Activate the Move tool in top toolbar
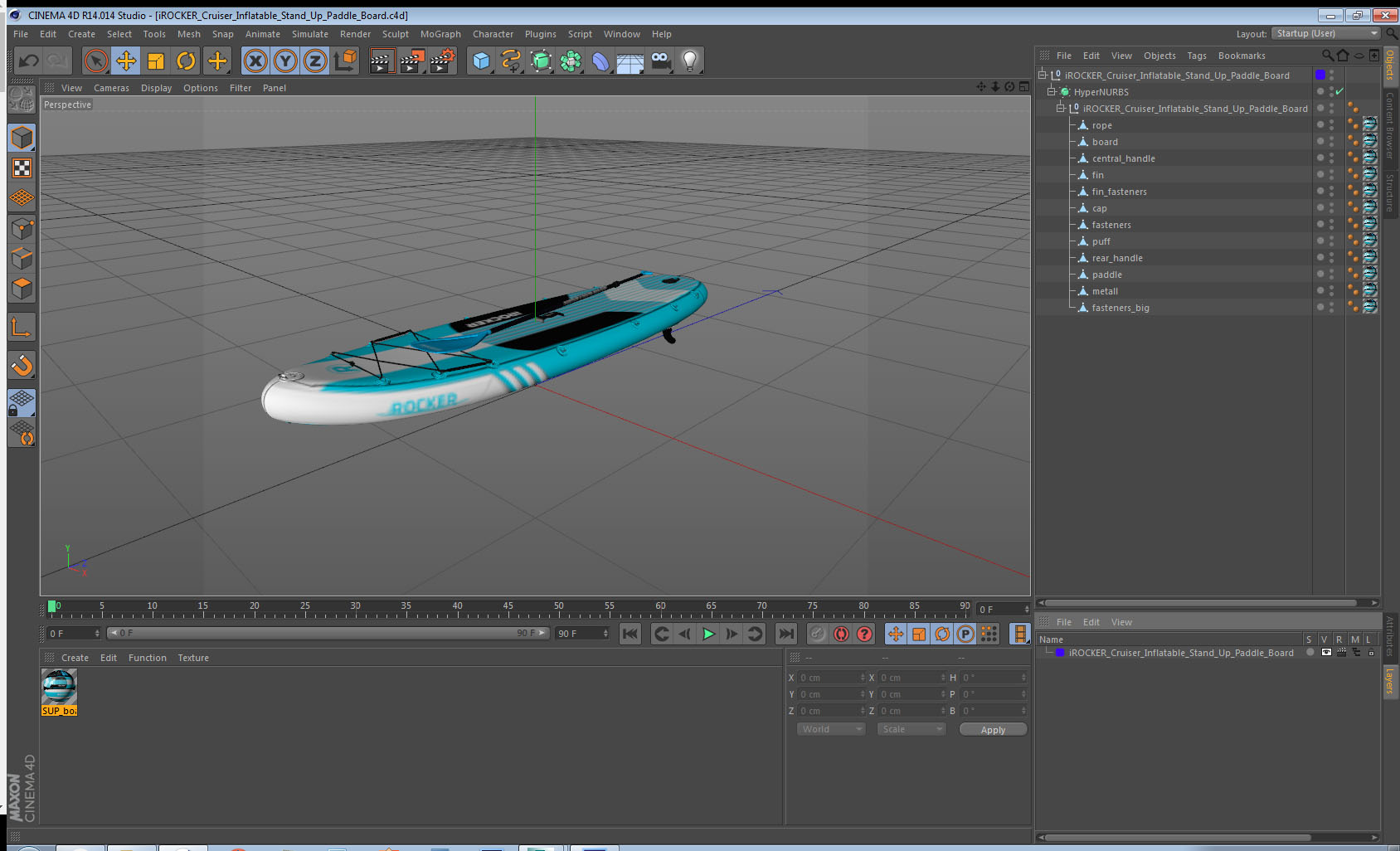The image size is (1400, 851). coord(126,61)
